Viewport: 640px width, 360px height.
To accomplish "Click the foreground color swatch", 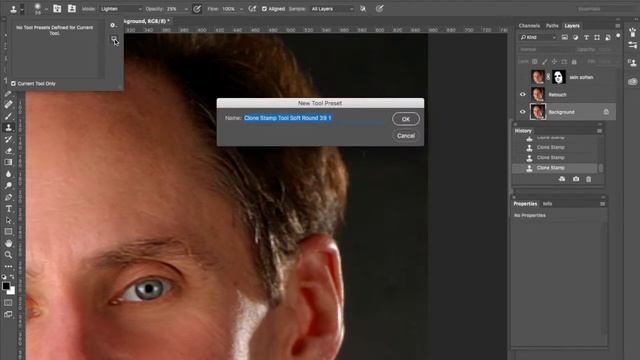I will point(6,286).
